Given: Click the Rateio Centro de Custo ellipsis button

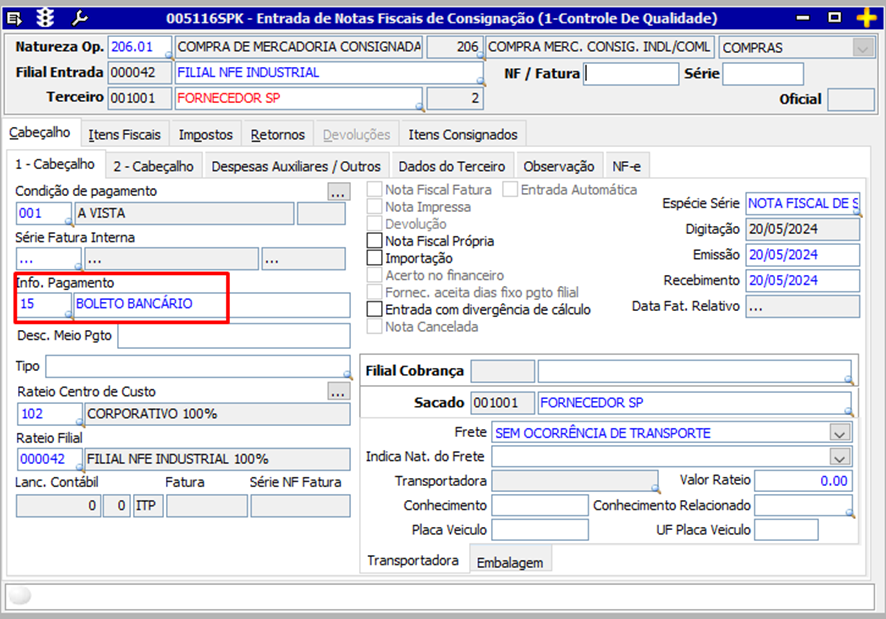Looking at the screenshot, I should 338,391.
